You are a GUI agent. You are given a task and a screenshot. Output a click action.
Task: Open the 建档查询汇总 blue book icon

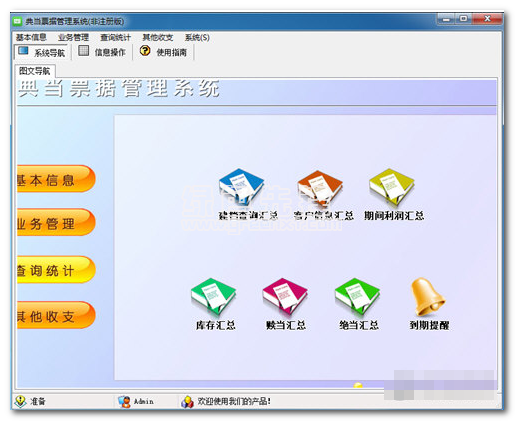pyautogui.click(x=241, y=187)
